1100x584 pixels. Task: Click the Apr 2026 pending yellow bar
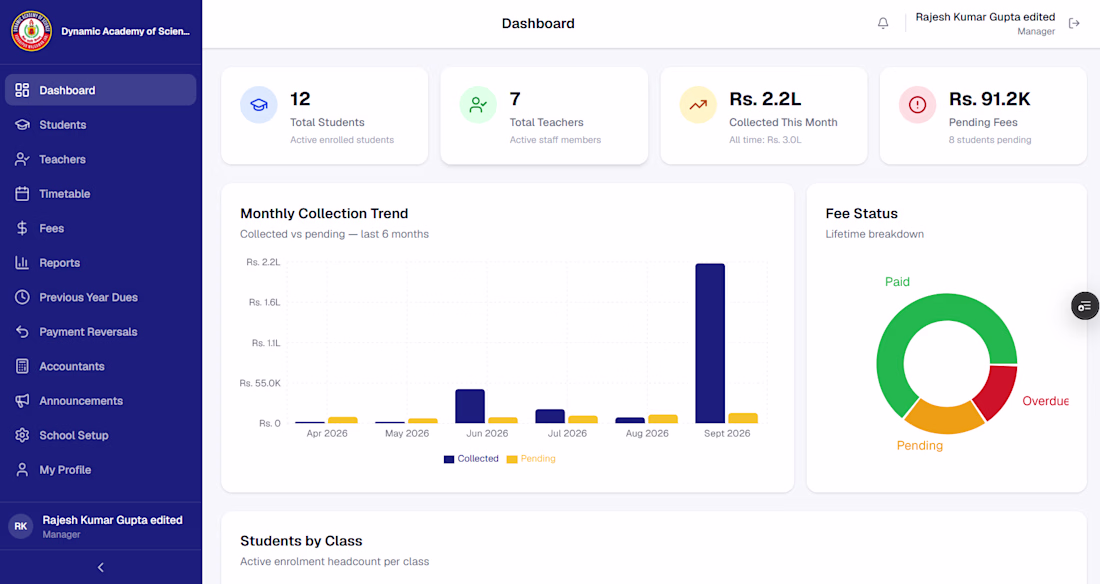pos(342,420)
